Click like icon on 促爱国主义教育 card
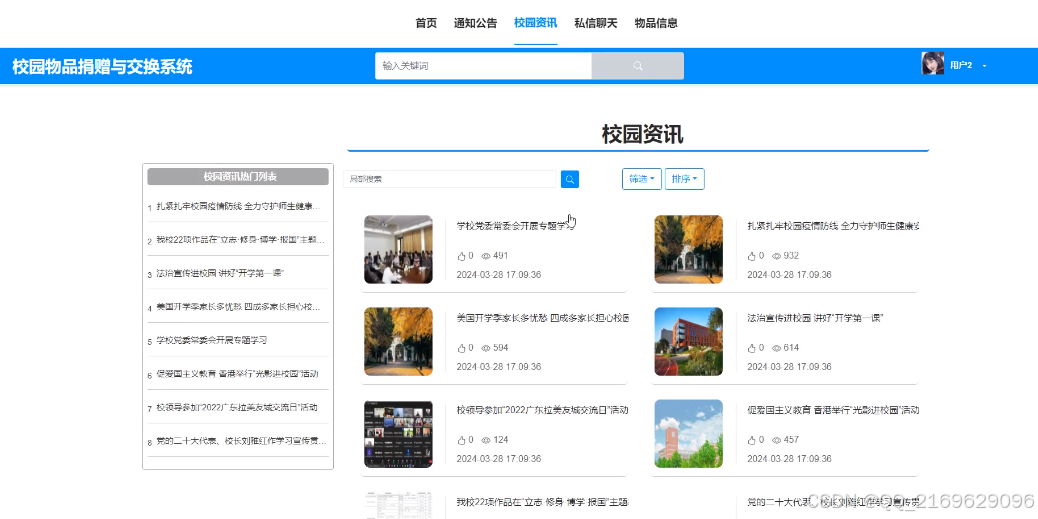 752,440
